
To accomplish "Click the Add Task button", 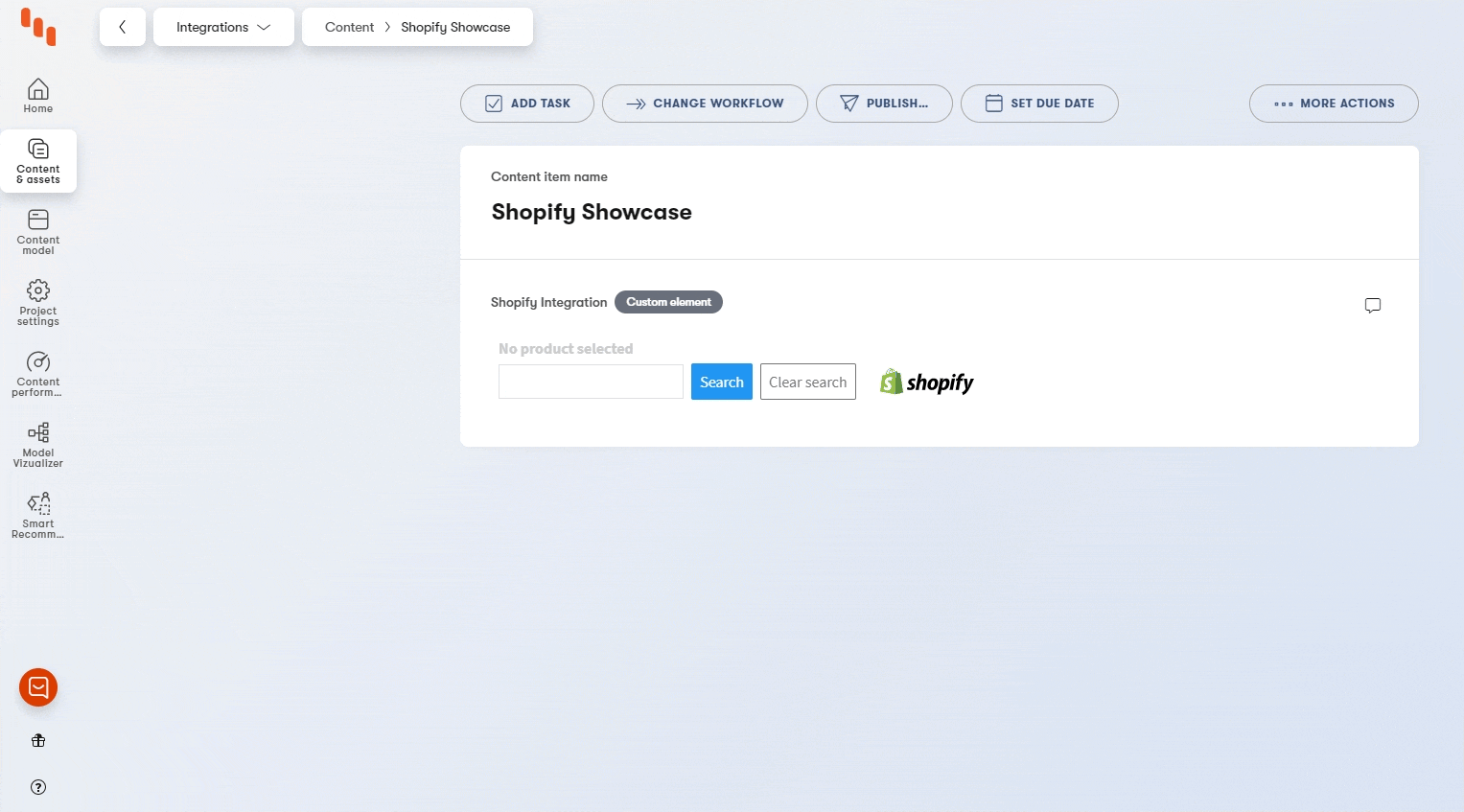I will tap(527, 104).
